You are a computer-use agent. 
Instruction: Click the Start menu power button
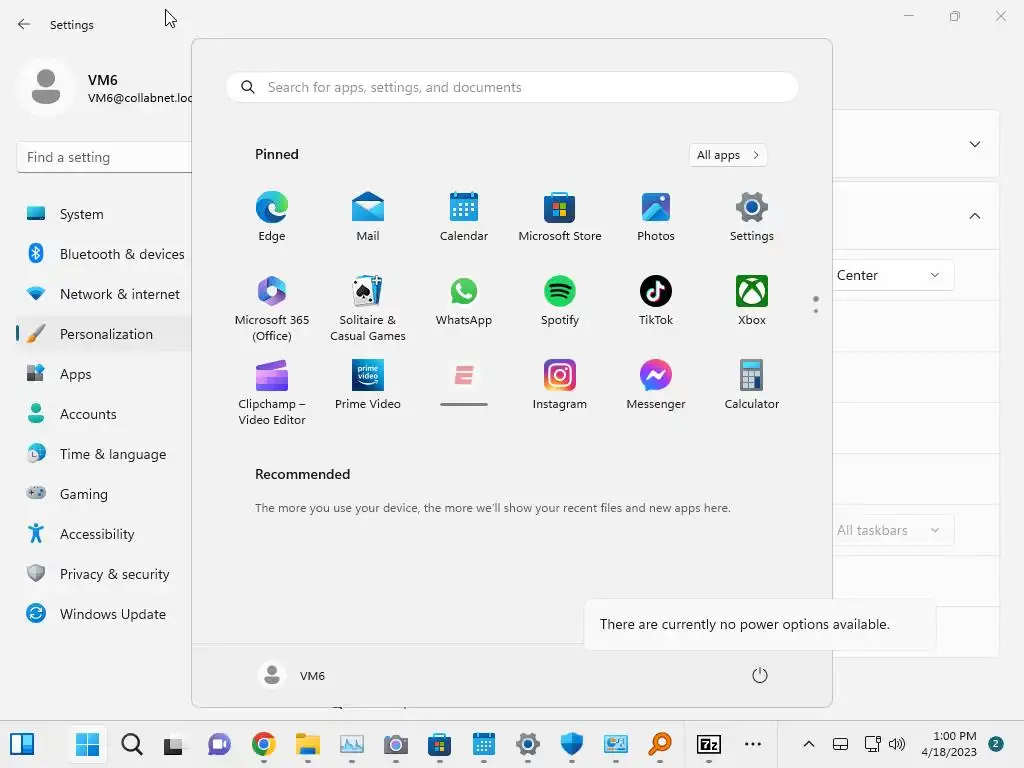[x=760, y=675]
